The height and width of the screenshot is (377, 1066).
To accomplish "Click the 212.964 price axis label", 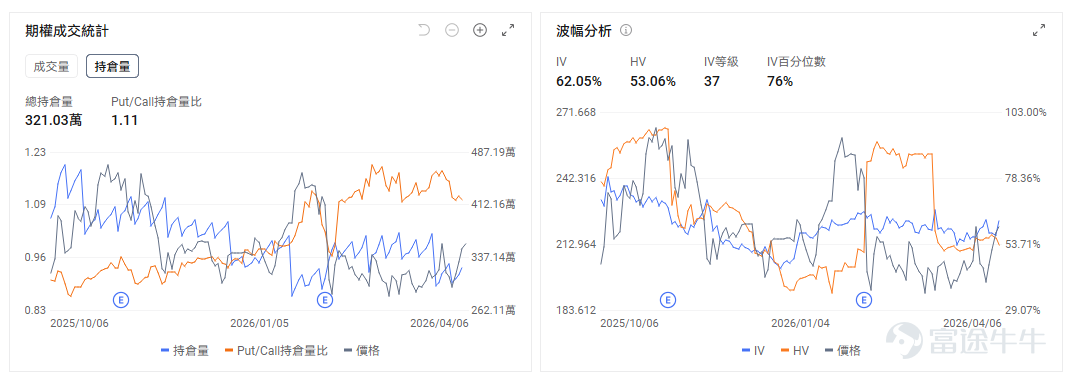I will 576,244.
